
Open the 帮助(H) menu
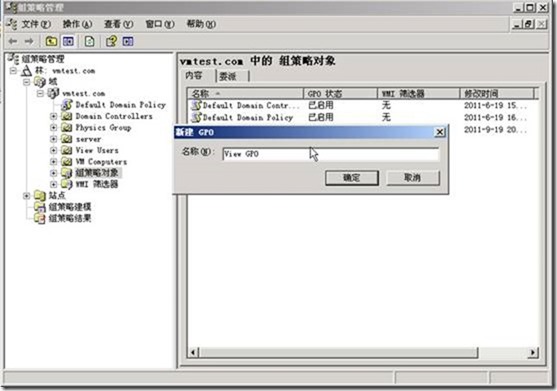tap(201, 24)
